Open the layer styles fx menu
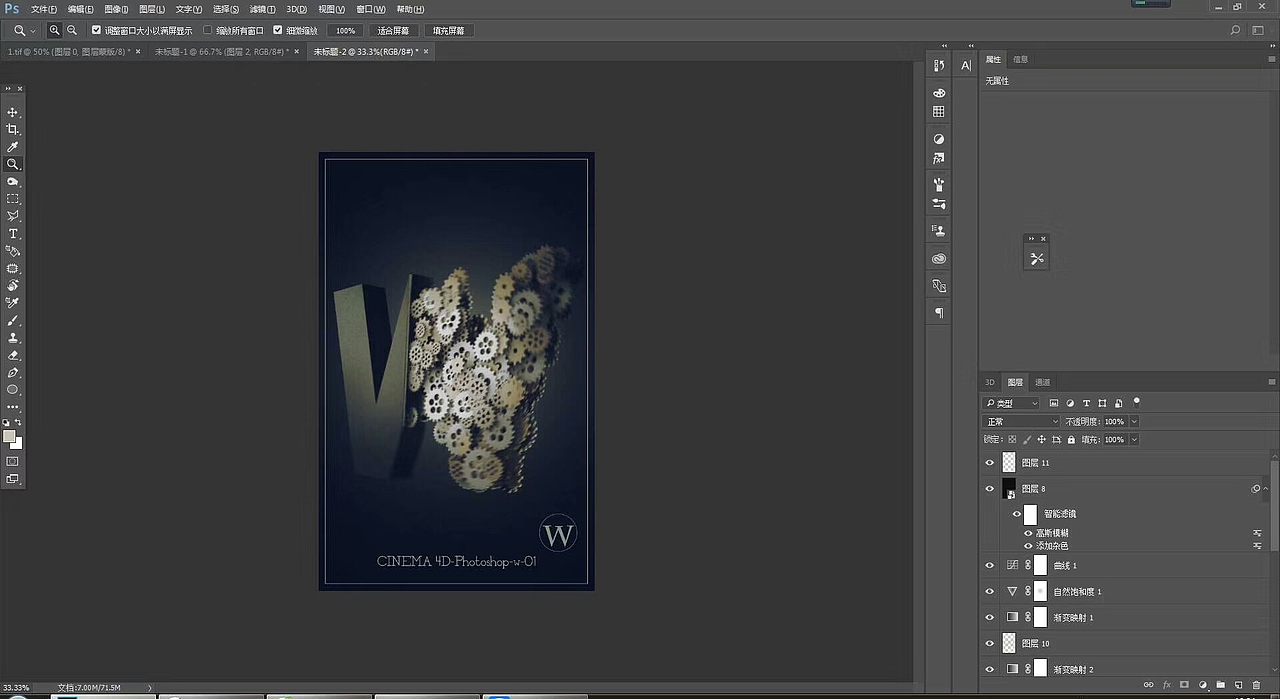The image size is (1280, 699). (x=1166, y=685)
